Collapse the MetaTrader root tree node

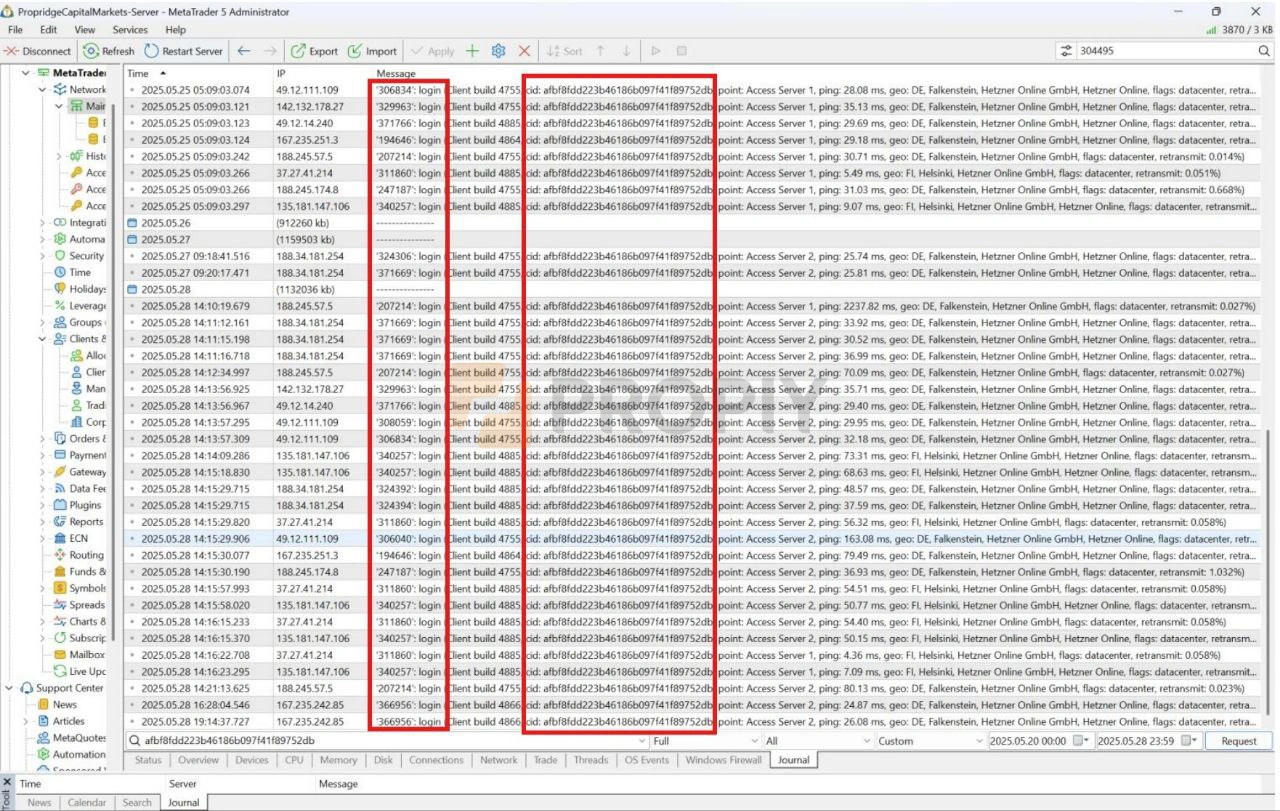click(x=25, y=73)
